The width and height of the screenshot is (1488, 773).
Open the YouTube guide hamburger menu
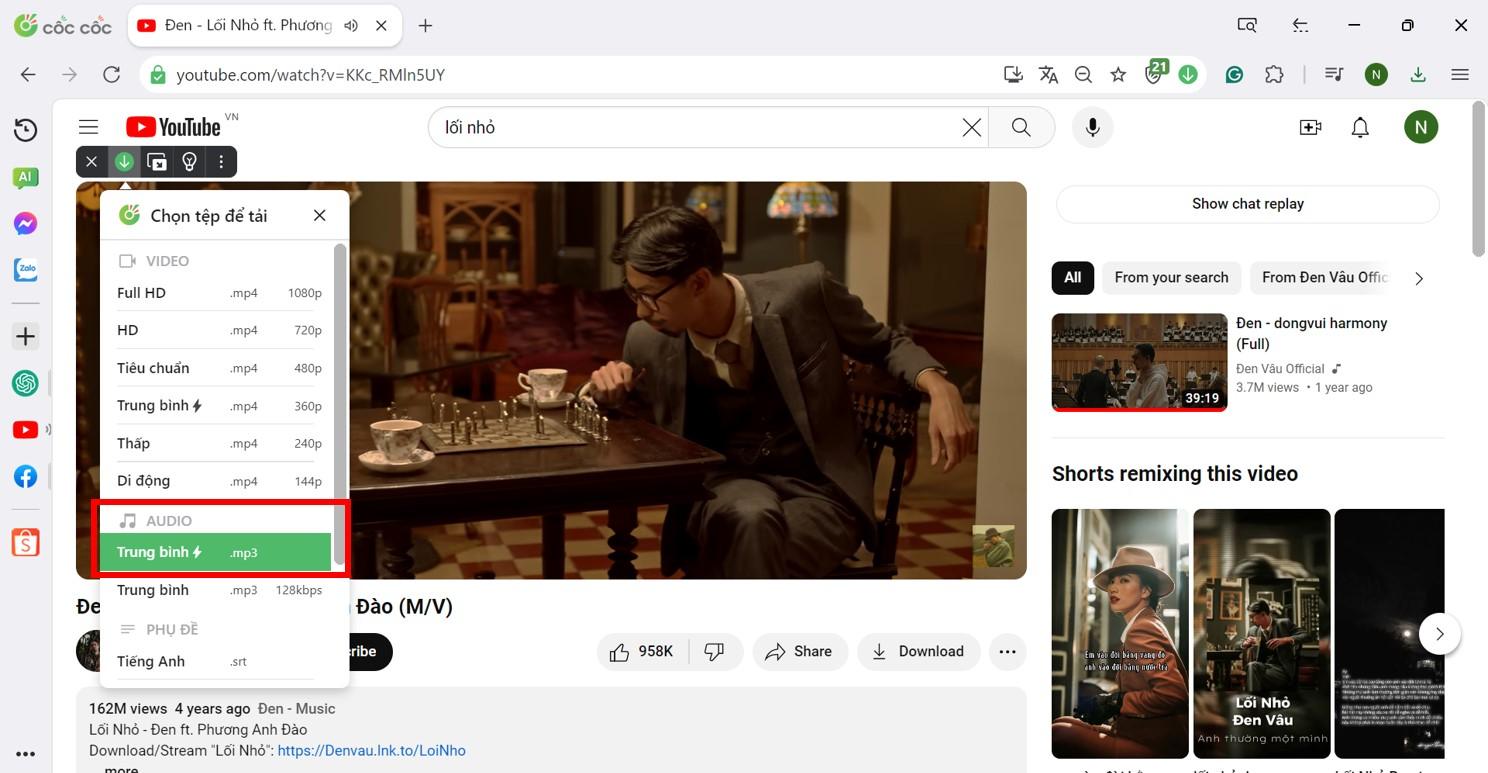point(89,127)
